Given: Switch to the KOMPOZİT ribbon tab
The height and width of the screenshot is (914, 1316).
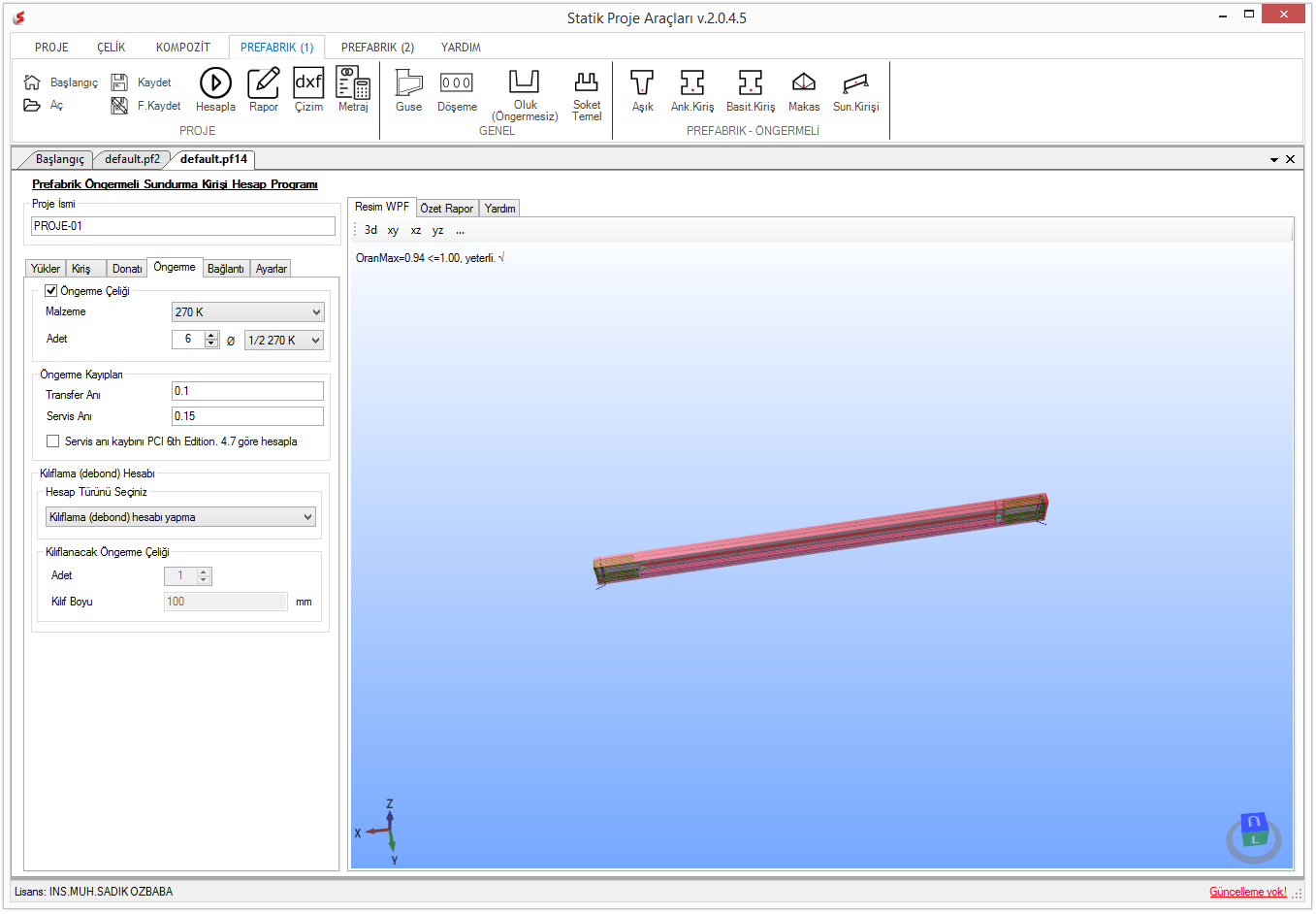Looking at the screenshot, I should [x=183, y=48].
